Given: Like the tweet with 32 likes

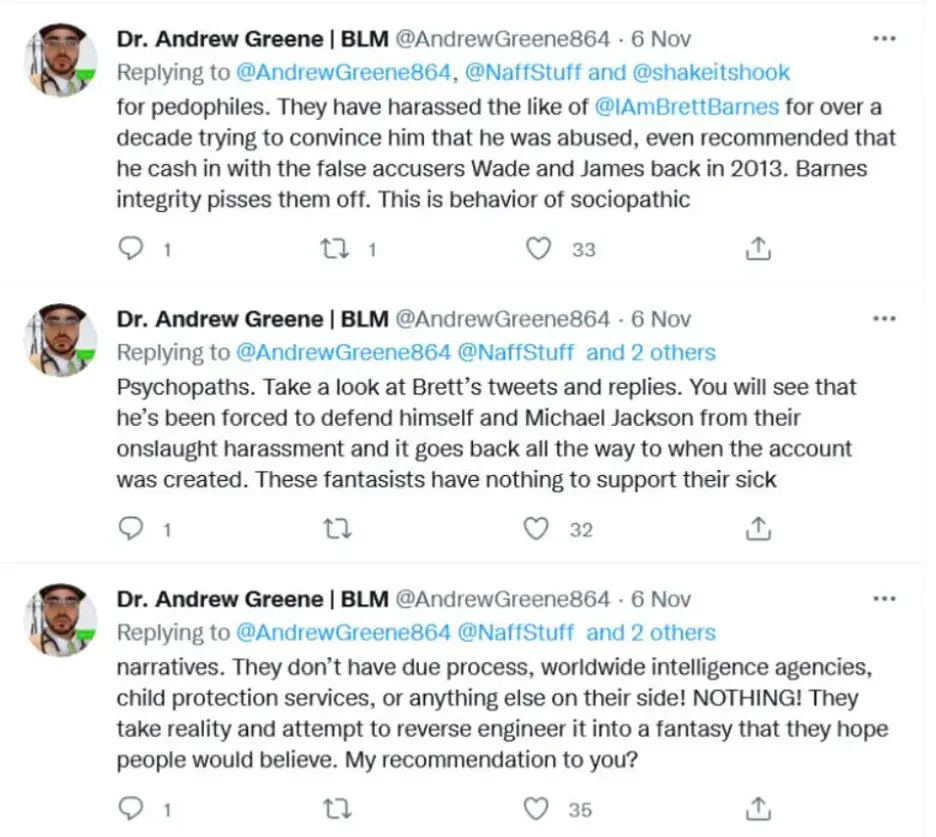Looking at the screenshot, I should click(539, 528).
